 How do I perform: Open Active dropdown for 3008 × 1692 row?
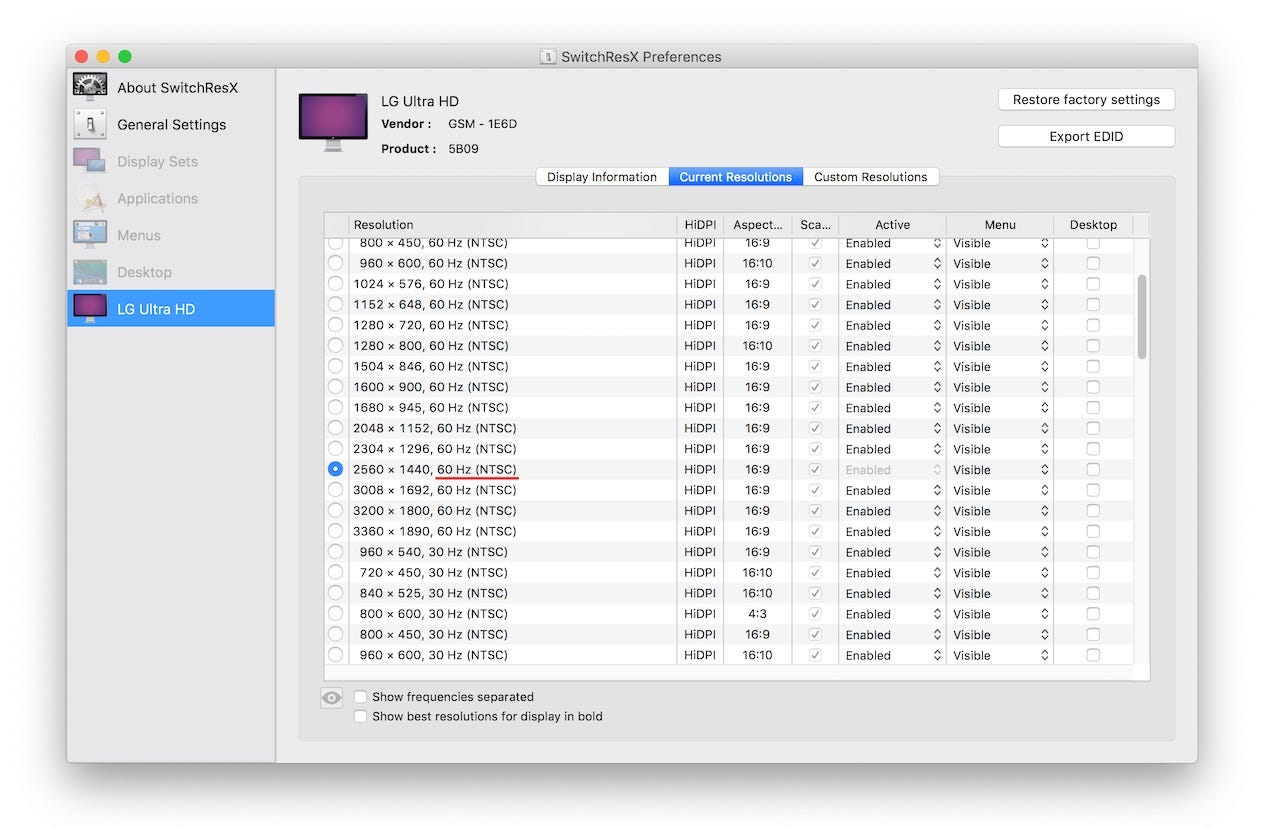click(x=893, y=490)
